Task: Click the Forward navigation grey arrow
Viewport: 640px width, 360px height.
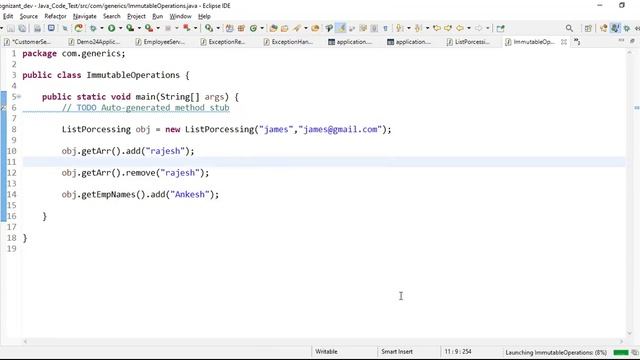Action: point(478,28)
